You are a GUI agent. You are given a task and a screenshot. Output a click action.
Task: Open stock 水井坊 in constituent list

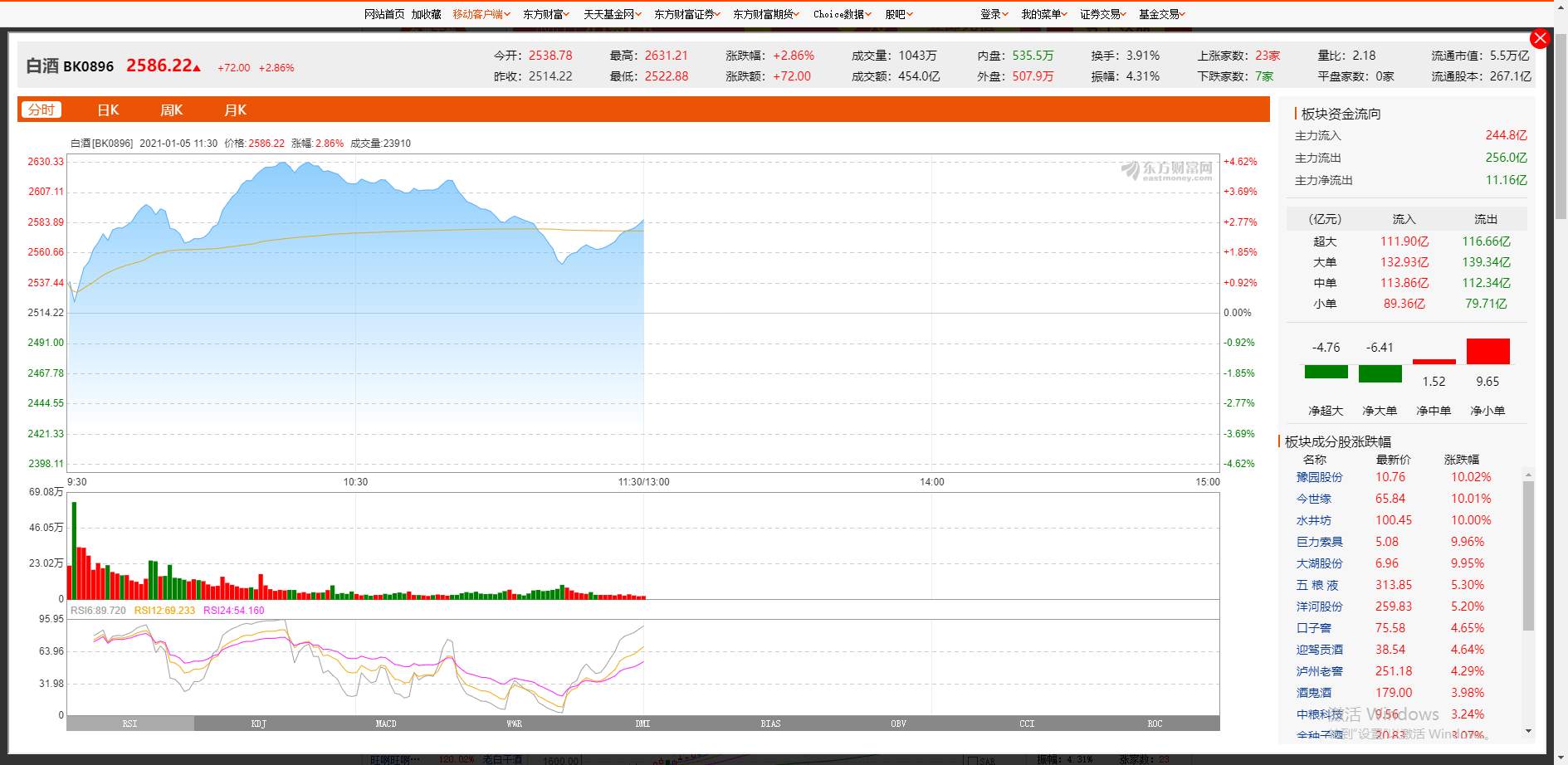pyautogui.click(x=1313, y=520)
